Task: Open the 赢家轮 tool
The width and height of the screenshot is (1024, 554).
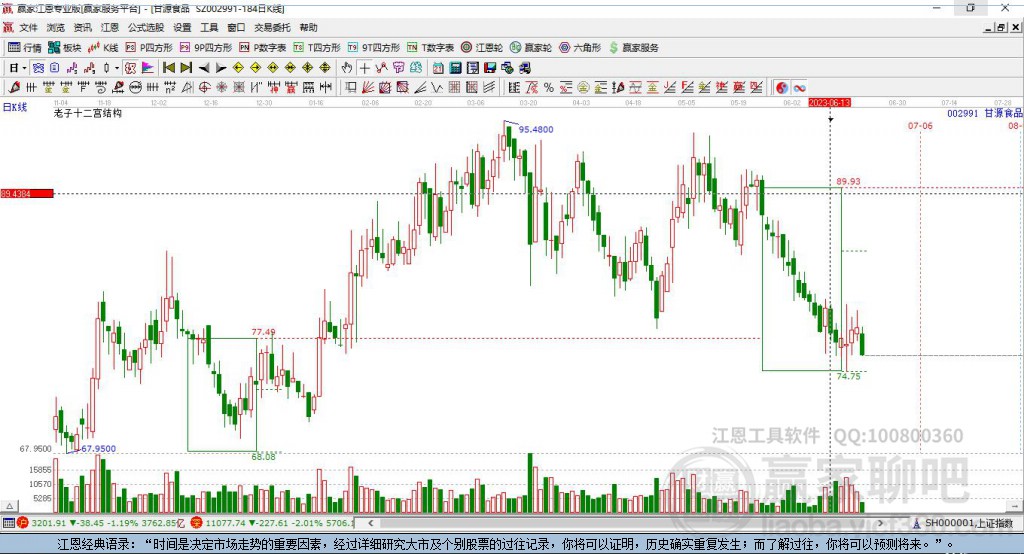Action: coord(531,48)
